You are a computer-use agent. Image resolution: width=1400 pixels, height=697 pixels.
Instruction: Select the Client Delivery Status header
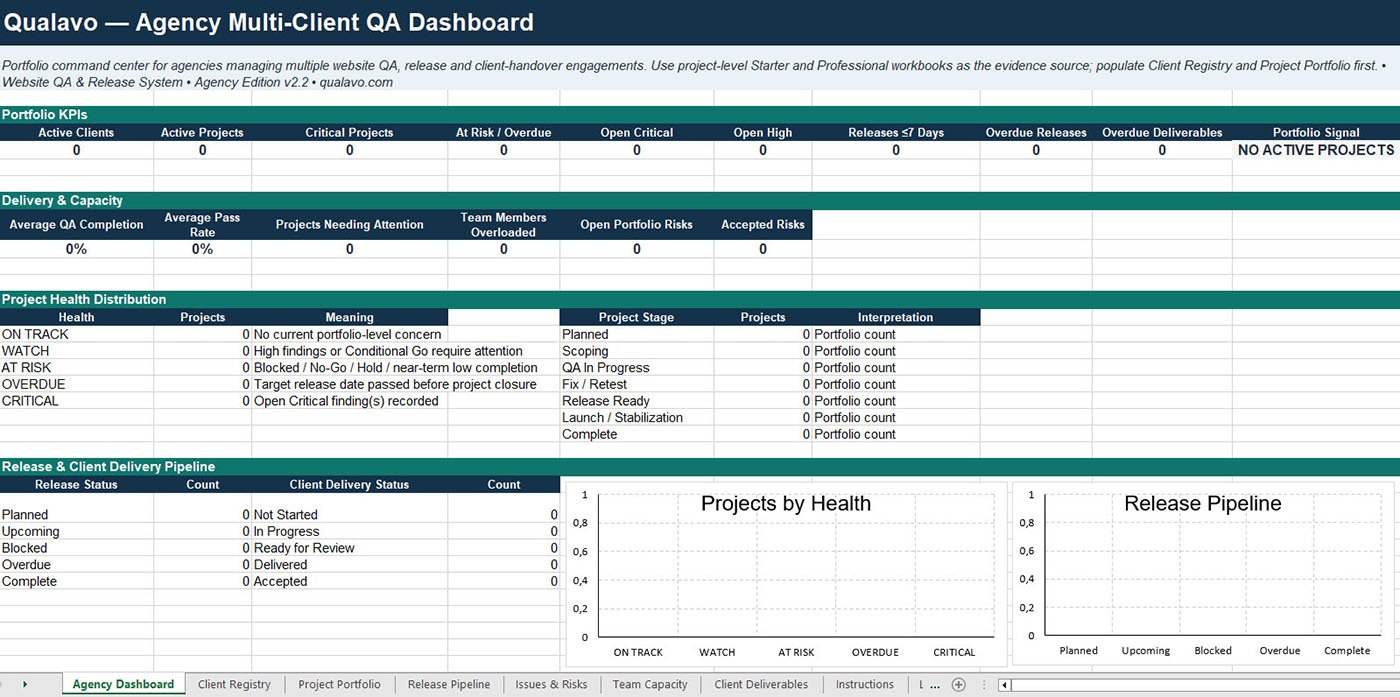(x=349, y=484)
